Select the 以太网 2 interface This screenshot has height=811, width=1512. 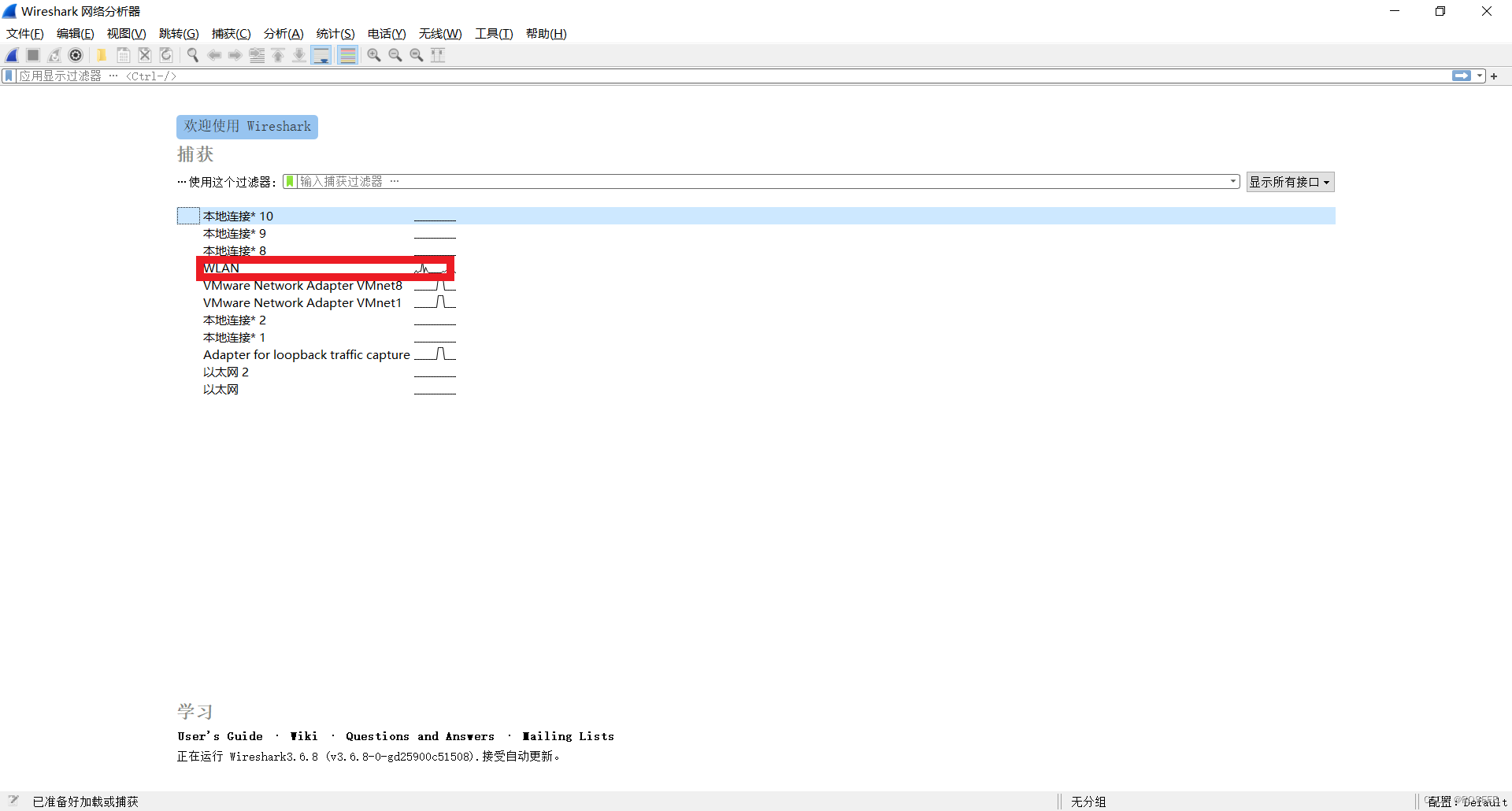tap(756, 372)
